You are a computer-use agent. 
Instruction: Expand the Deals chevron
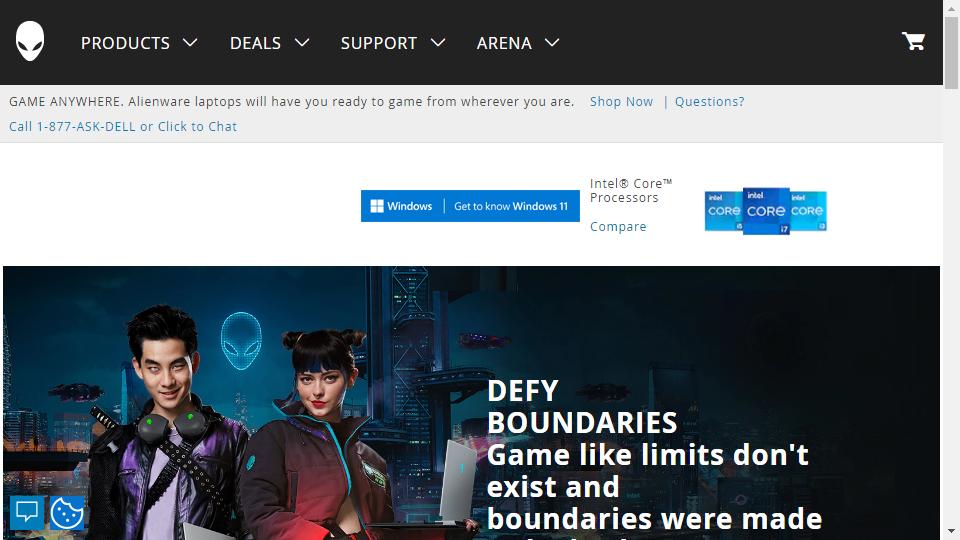click(302, 42)
